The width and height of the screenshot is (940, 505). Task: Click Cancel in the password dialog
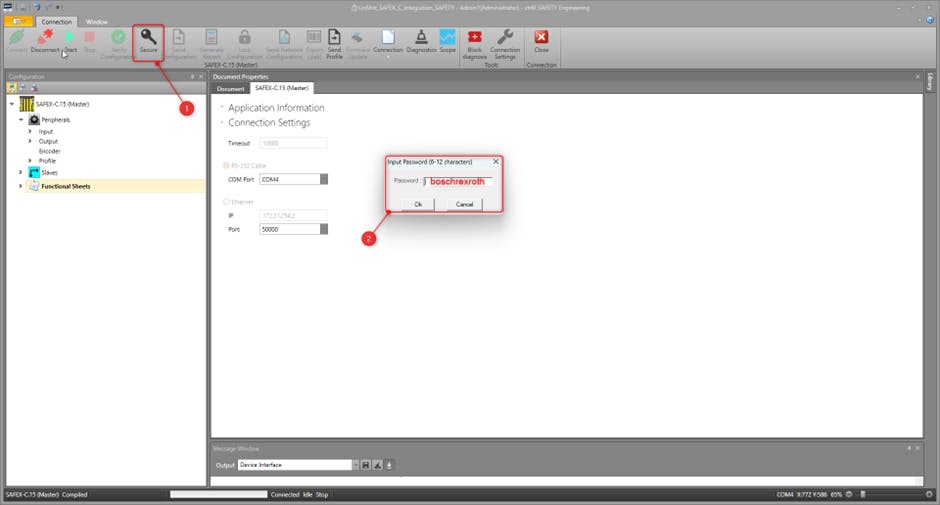[464, 204]
